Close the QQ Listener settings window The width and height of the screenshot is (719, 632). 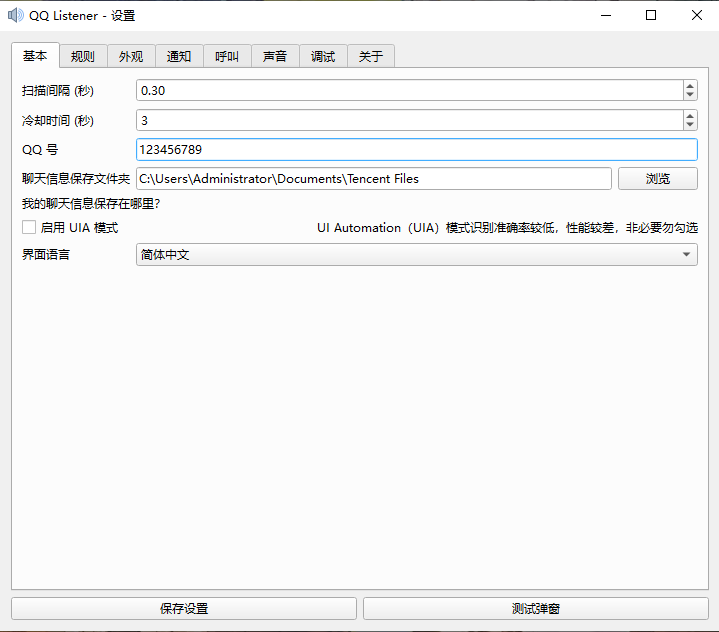(x=697, y=16)
